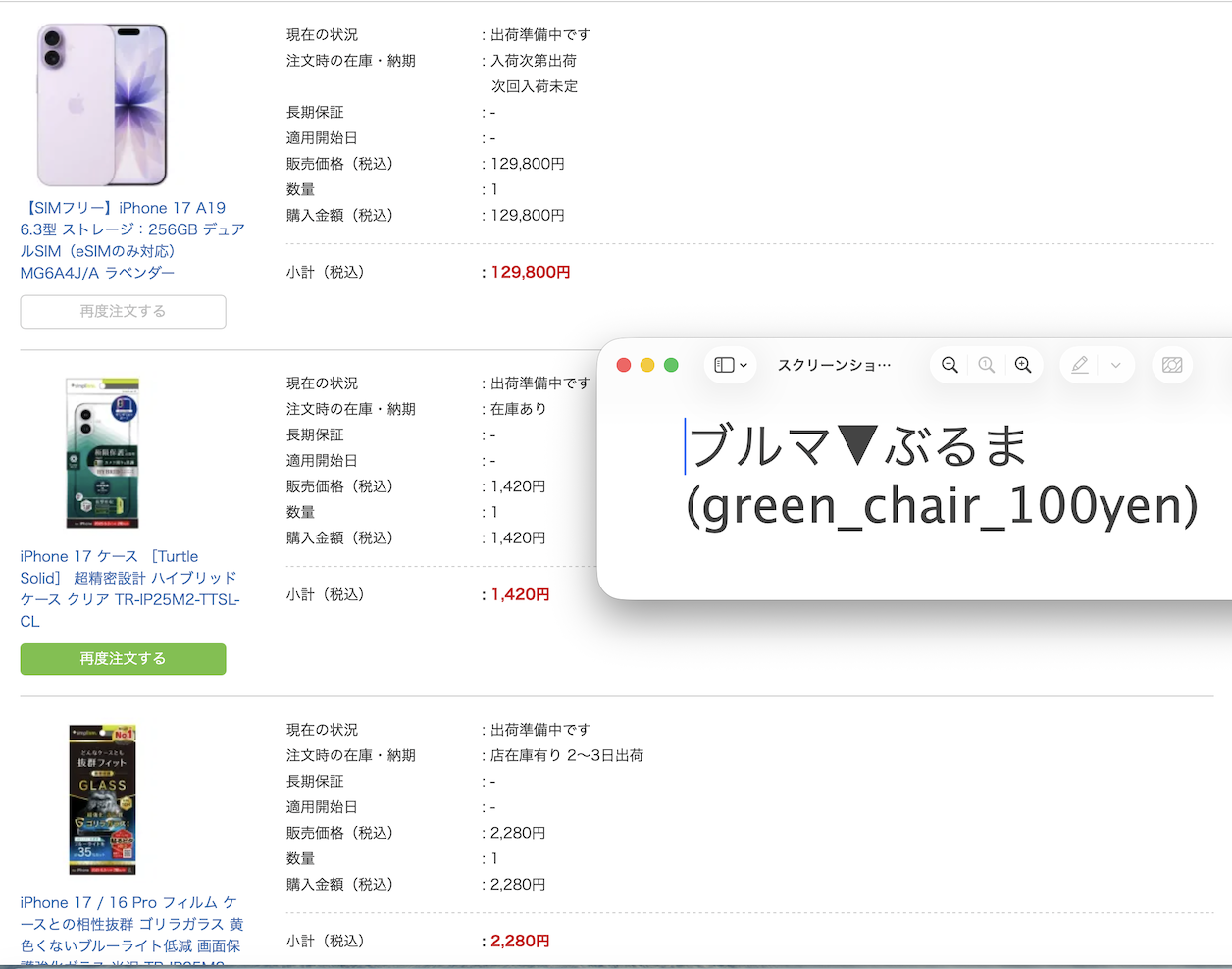Click the actual size magnifier icon

pyautogui.click(x=987, y=365)
